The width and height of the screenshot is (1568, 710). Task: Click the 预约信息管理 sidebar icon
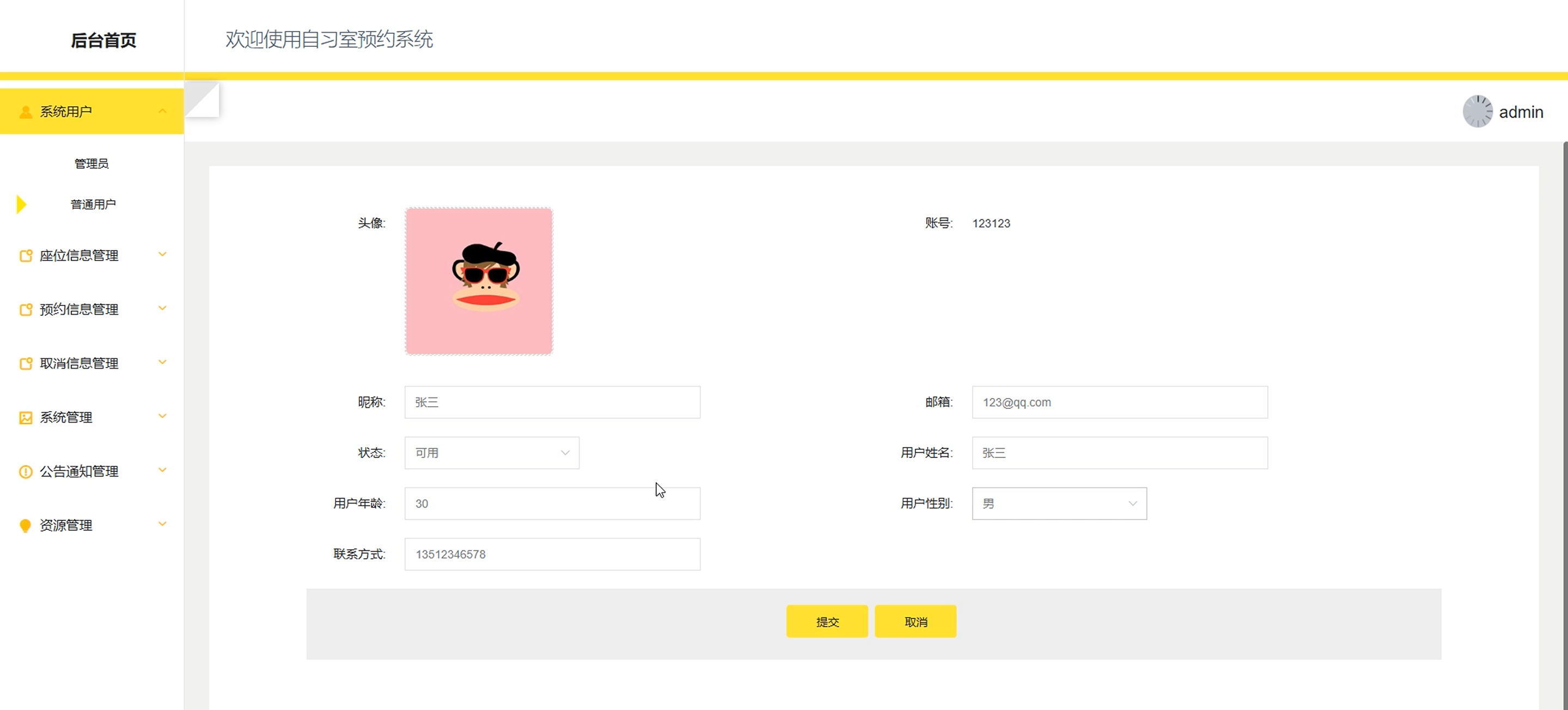(x=26, y=310)
